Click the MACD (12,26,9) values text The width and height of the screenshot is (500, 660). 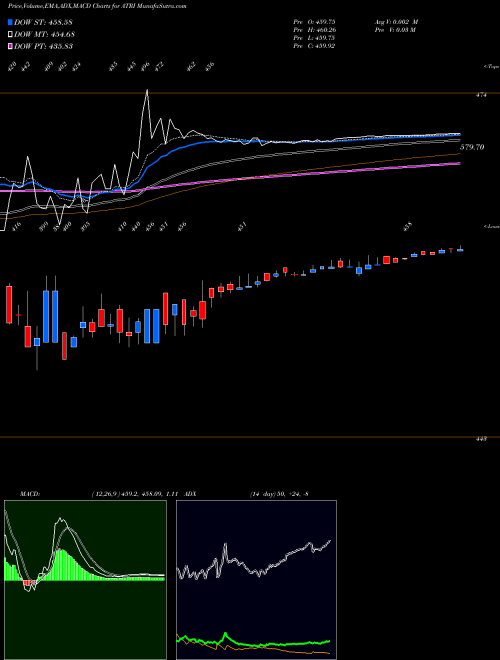click(136, 493)
